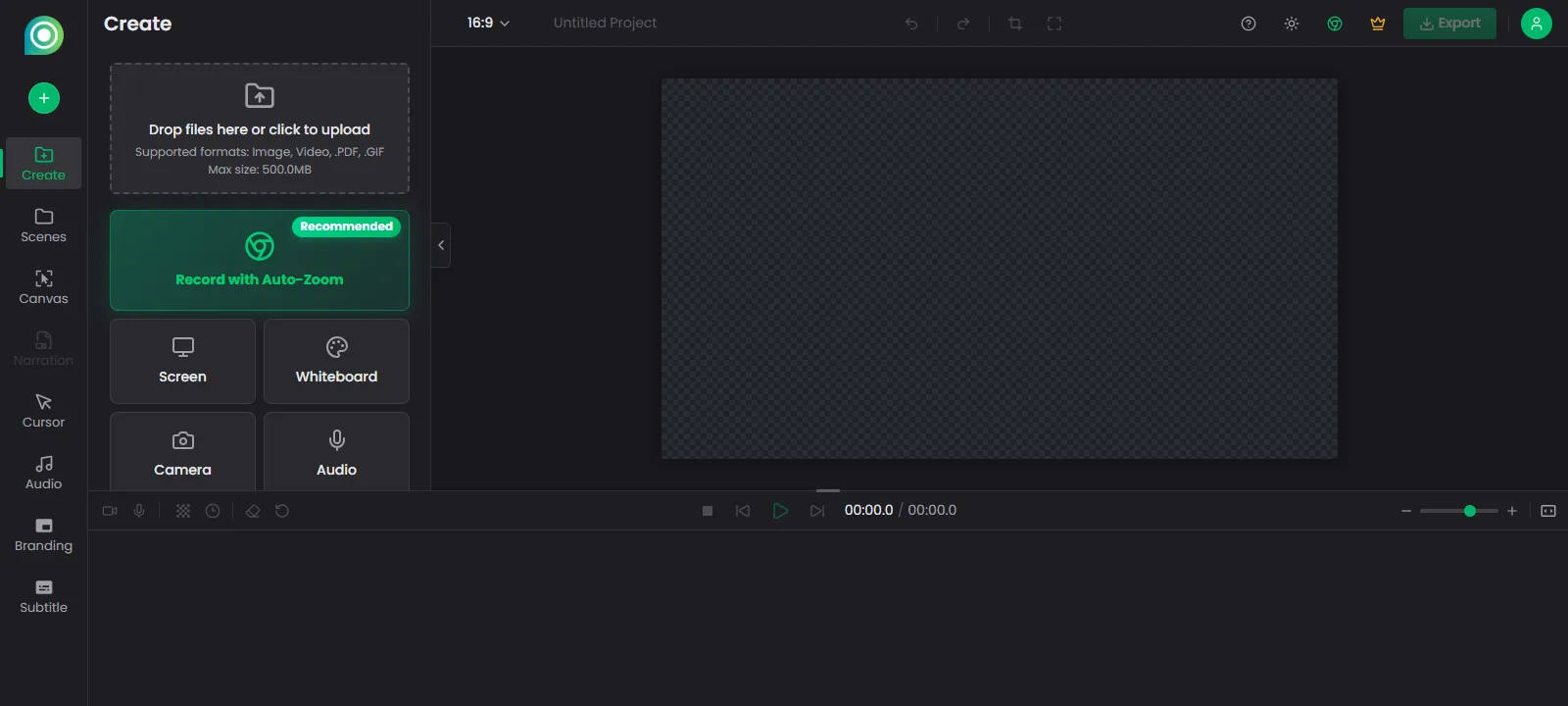Open the Subtitle sidebar tab
The width and height of the screenshot is (1568, 706).
coord(44,595)
